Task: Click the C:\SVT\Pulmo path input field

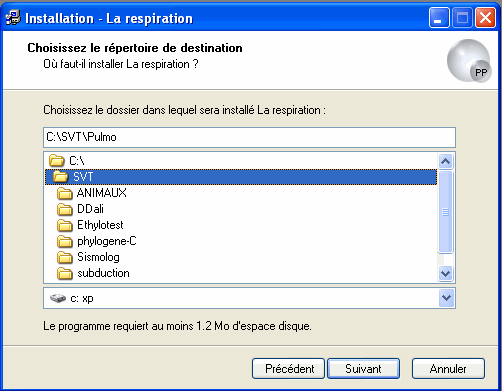Action: click(249, 137)
